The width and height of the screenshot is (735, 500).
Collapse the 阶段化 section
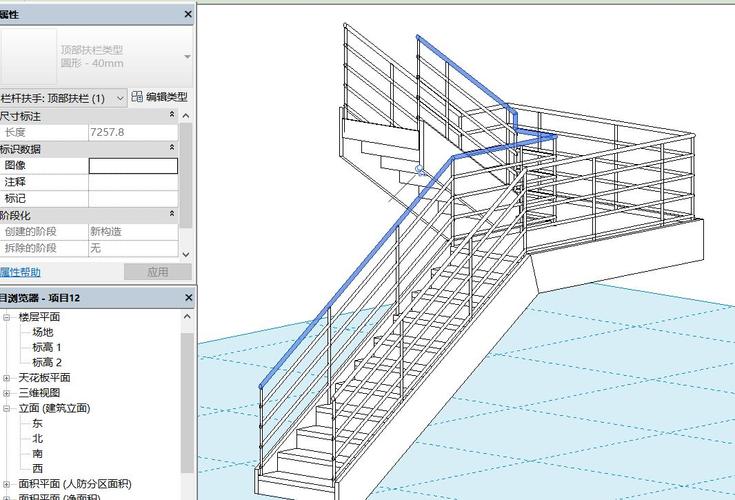(x=172, y=214)
